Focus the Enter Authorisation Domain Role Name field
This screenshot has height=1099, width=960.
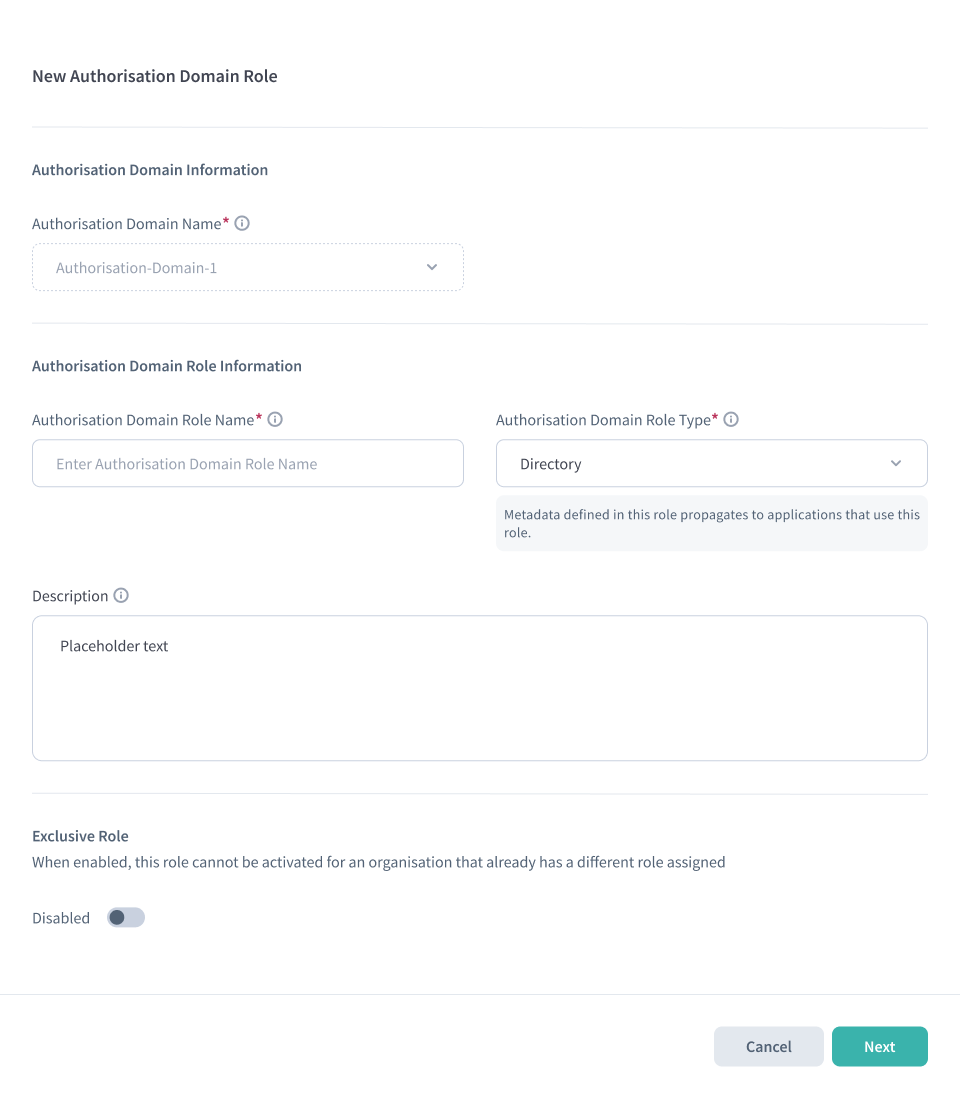(247, 463)
